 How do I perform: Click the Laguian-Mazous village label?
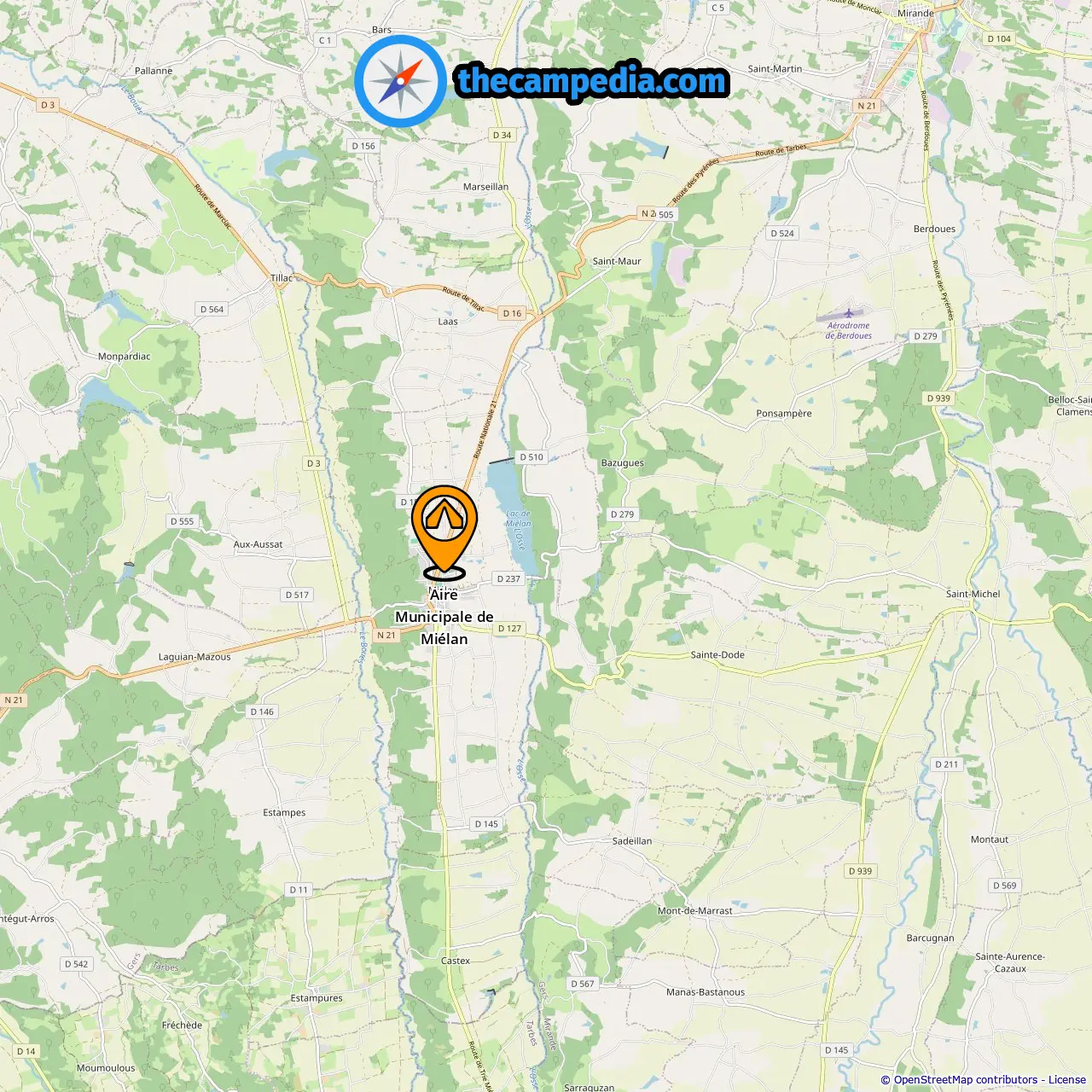[x=195, y=657]
